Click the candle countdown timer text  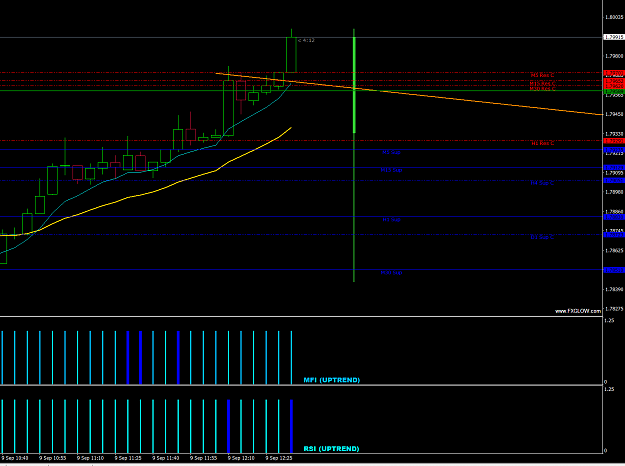(306, 40)
